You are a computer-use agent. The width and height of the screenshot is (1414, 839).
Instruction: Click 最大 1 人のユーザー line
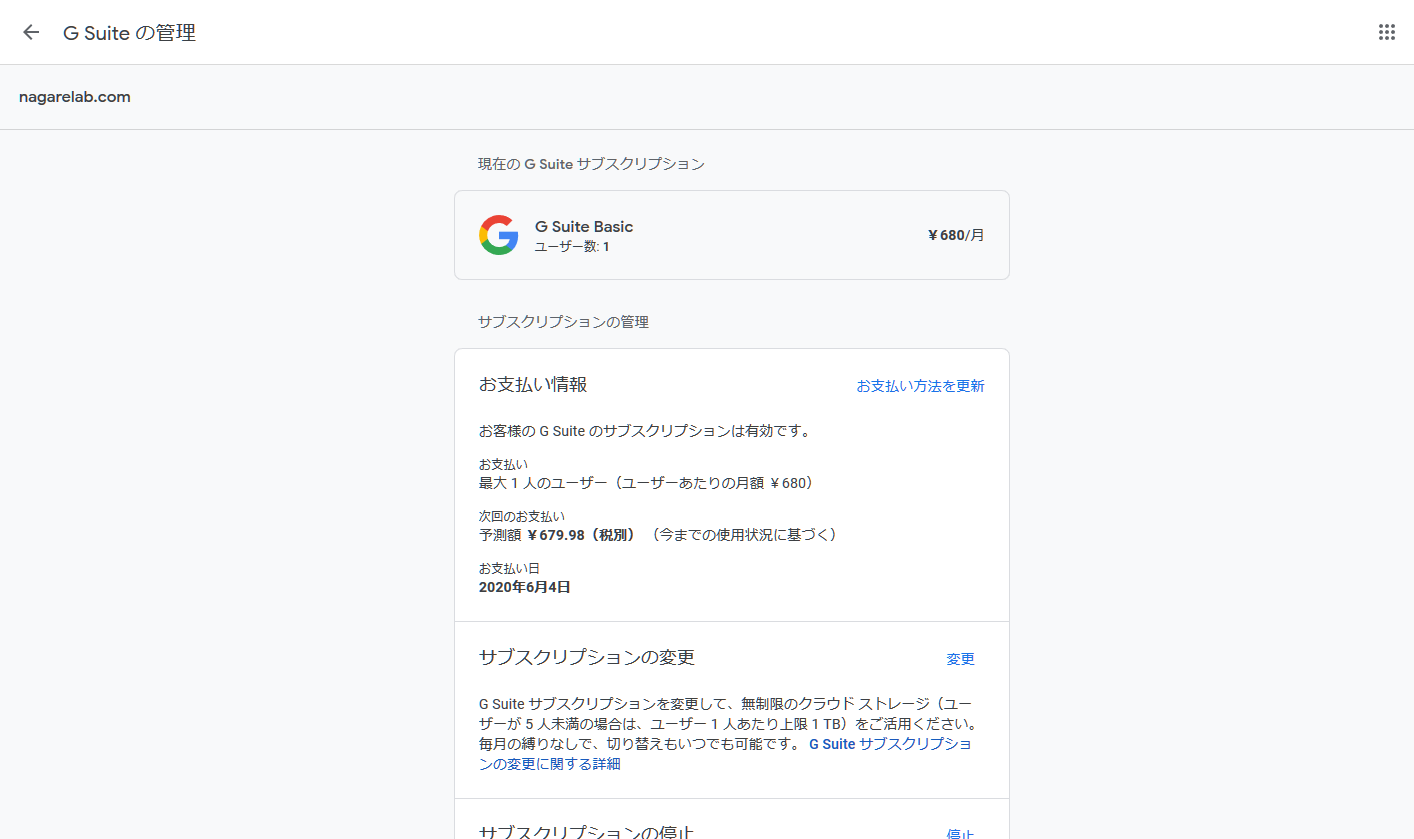coord(647,483)
